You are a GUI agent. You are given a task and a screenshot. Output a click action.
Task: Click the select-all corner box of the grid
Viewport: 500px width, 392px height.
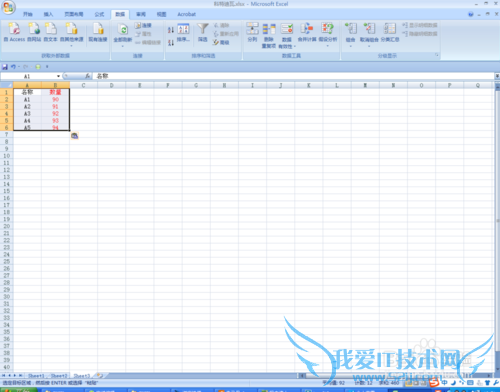coord(6,85)
